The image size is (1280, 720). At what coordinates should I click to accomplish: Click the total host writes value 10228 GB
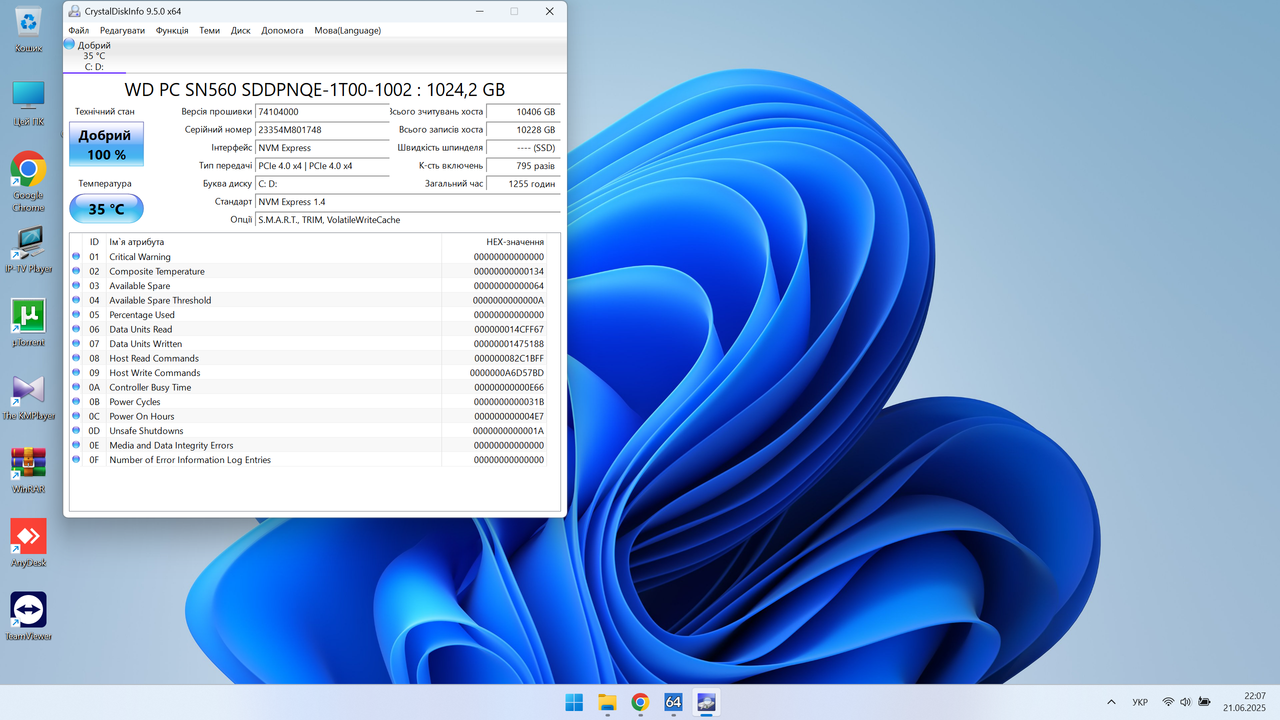click(523, 130)
